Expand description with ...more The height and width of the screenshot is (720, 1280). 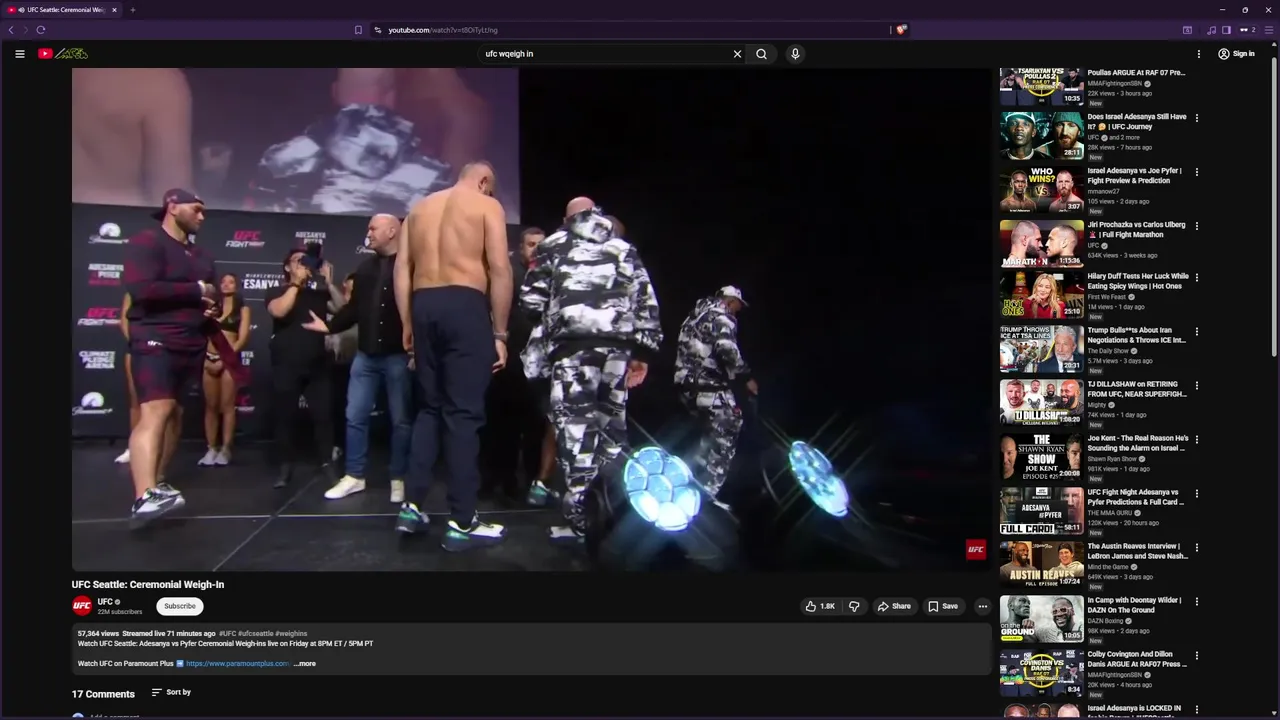(305, 664)
